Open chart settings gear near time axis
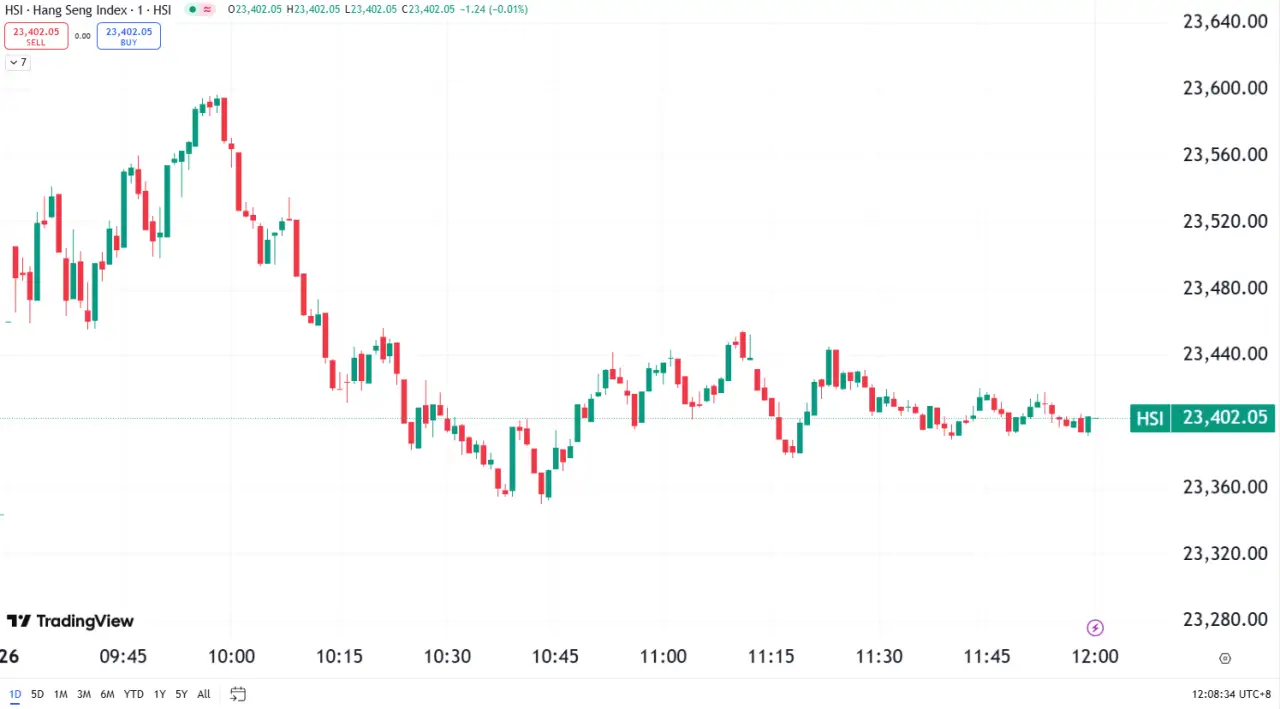 coord(1225,658)
